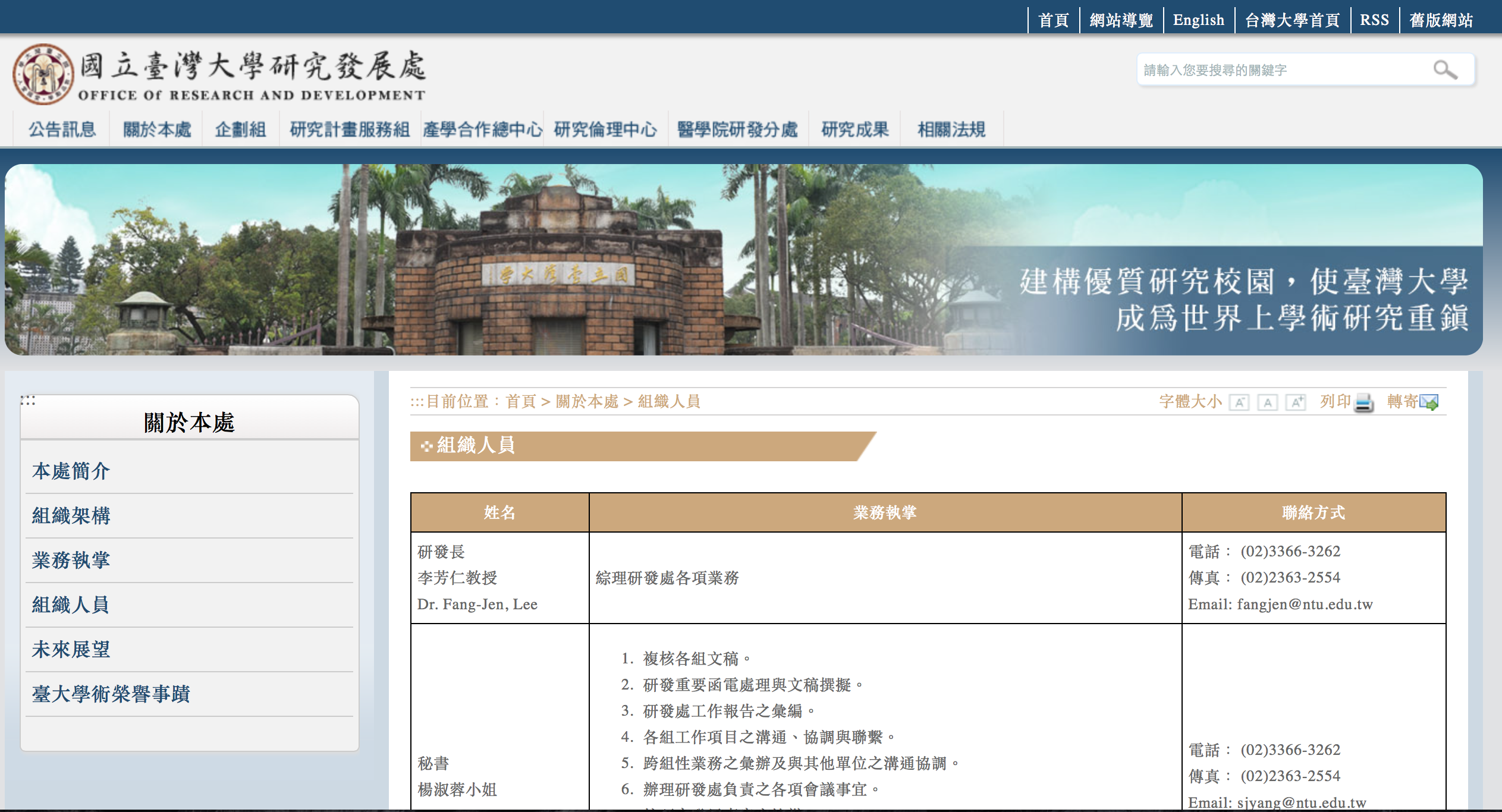The height and width of the screenshot is (812, 1502).
Task: Open 組織架構 in the sidebar
Action: point(71,515)
